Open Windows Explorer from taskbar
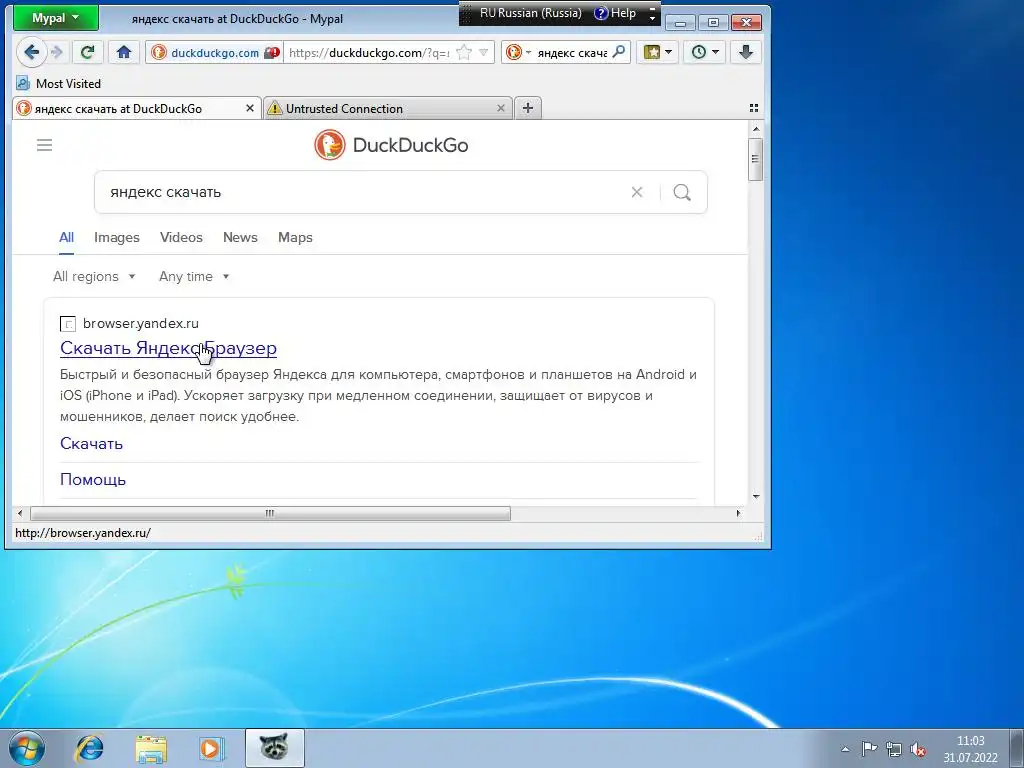Viewport: 1024px width, 768px height. pos(151,748)
